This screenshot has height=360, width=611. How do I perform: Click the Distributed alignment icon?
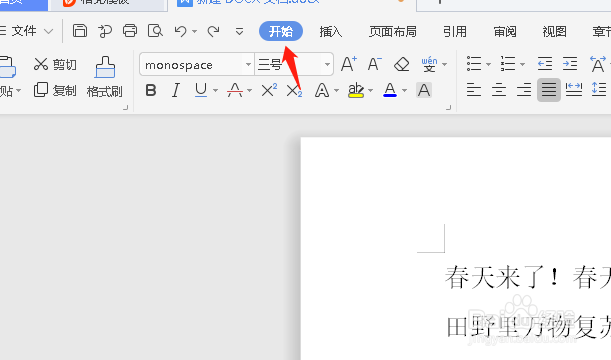tap(574, 90)
